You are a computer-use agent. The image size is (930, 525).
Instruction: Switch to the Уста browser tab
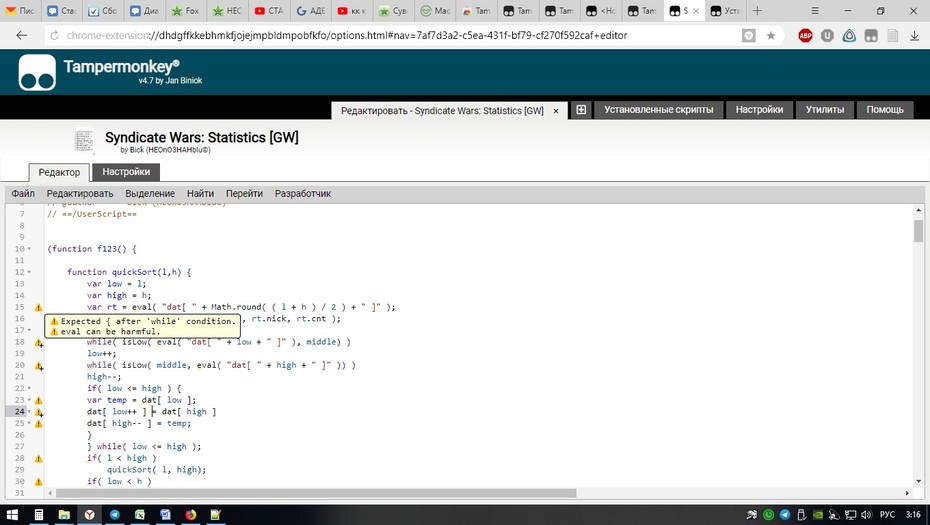(x=725, y=11)
